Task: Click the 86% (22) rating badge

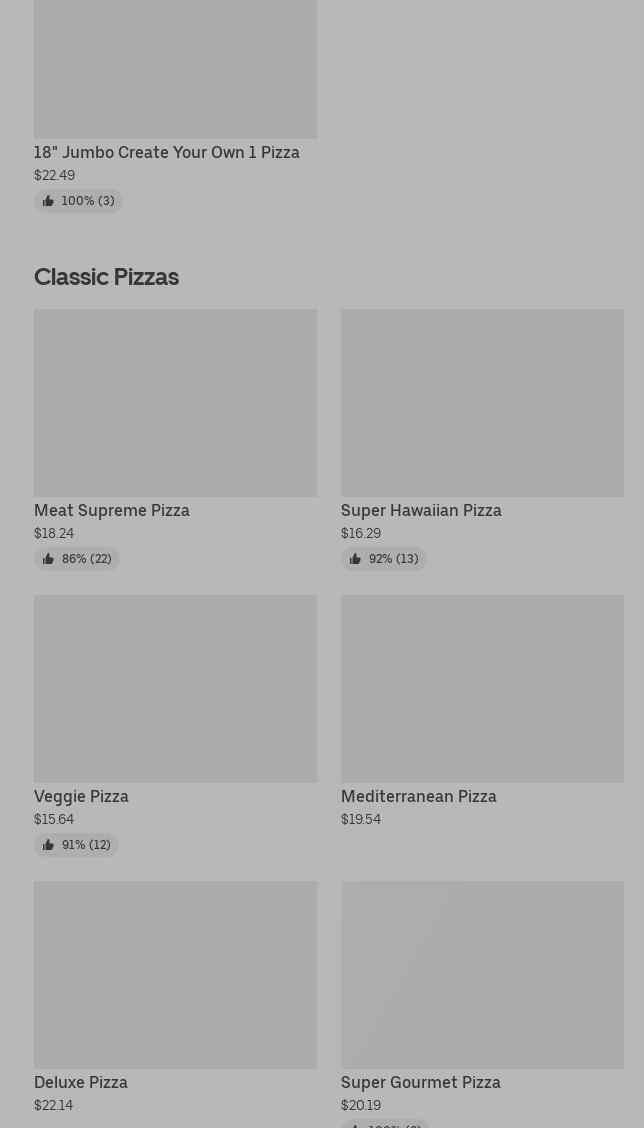Action: (x=77, y=559)
